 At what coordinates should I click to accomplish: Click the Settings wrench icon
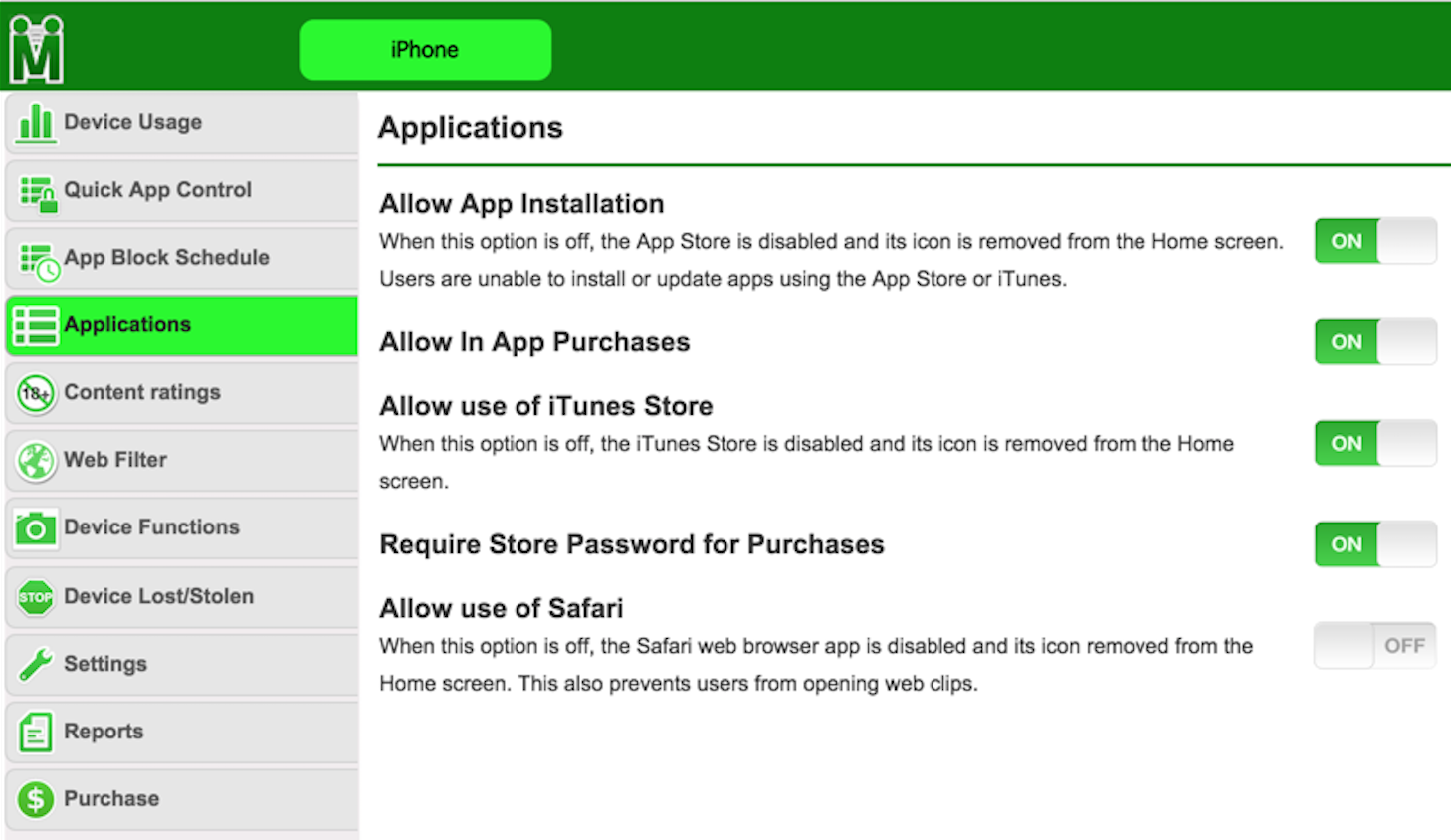coord(36,664)
